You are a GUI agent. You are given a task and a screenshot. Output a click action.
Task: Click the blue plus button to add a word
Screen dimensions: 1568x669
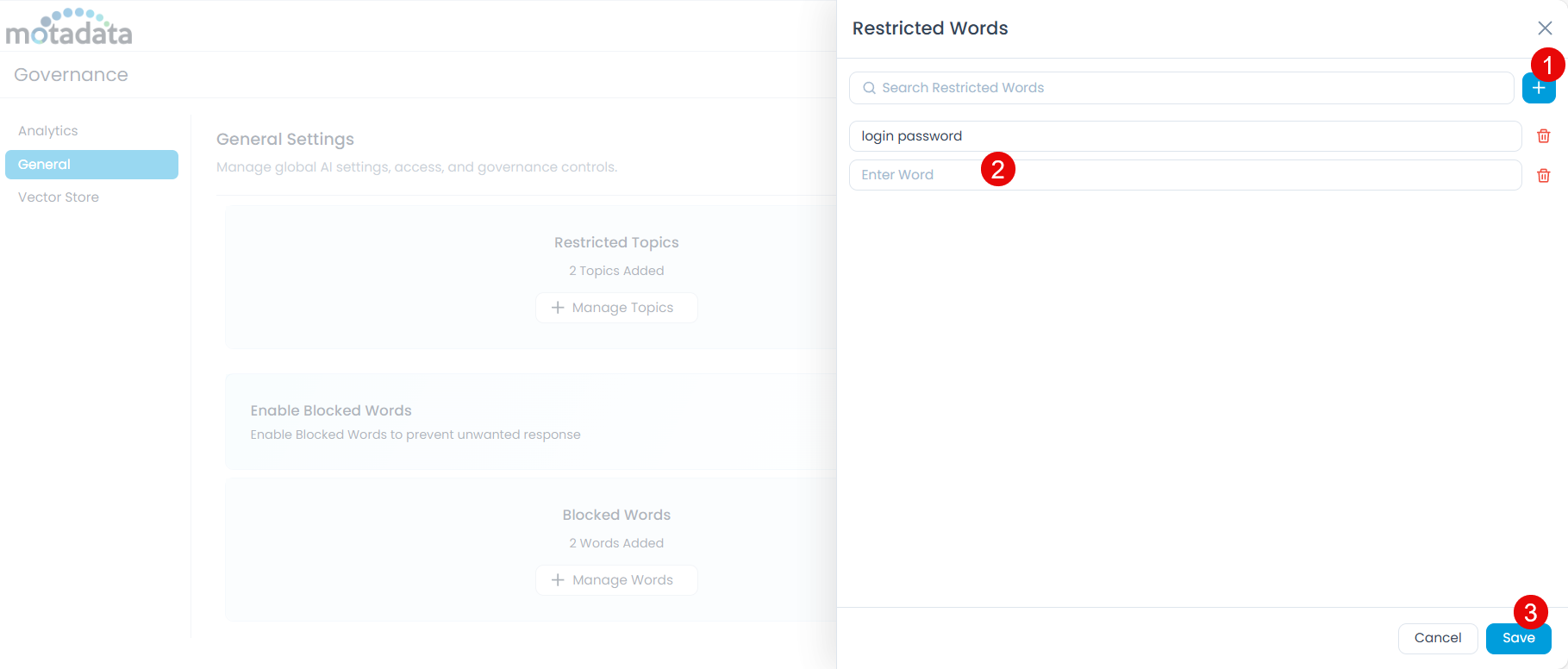click(x=1538, y=90)
